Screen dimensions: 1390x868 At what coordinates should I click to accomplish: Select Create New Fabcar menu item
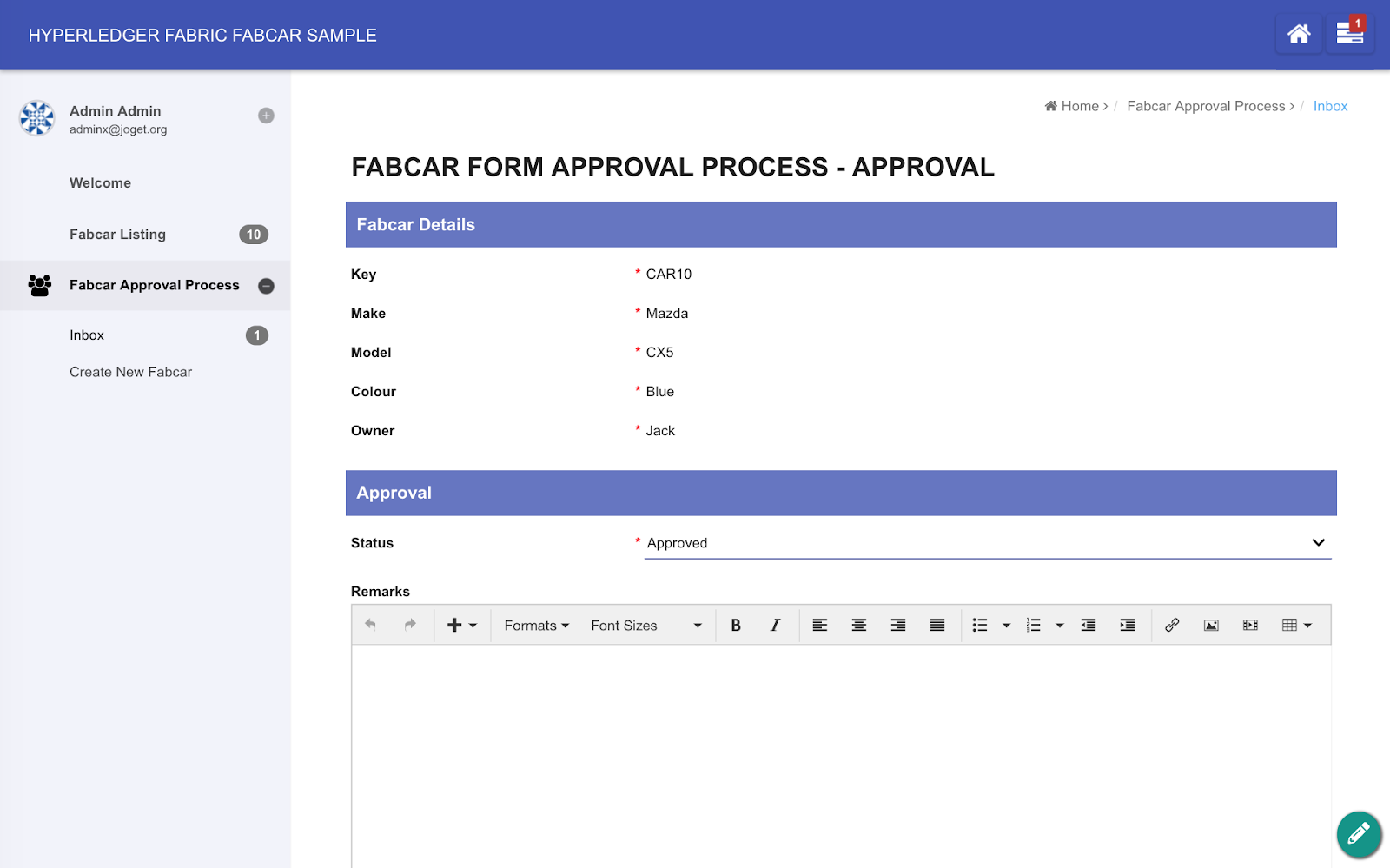pos(131,372)
